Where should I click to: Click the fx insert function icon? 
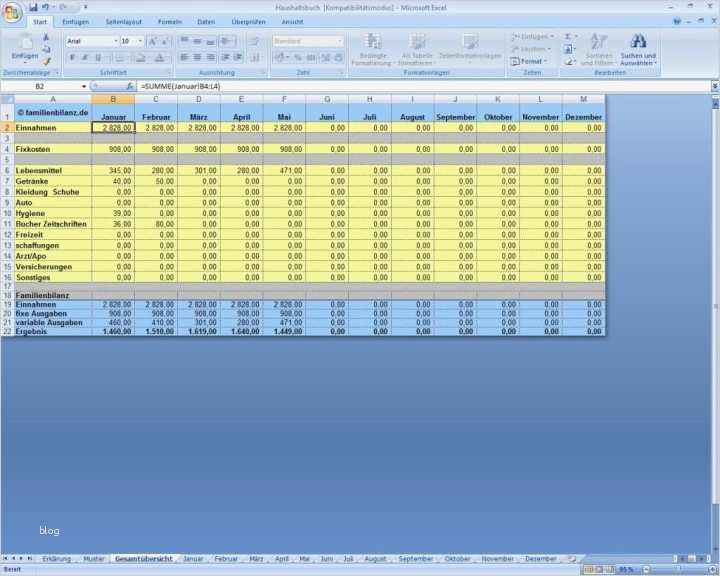point(130,87)
